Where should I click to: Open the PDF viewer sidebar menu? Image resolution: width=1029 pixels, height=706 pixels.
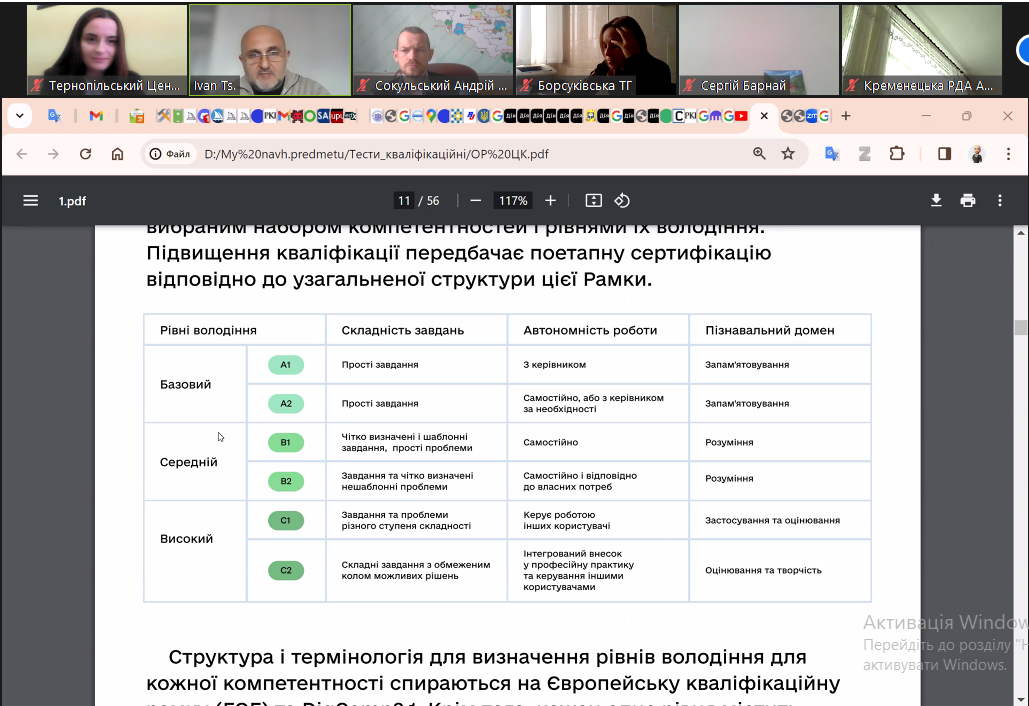30,201
